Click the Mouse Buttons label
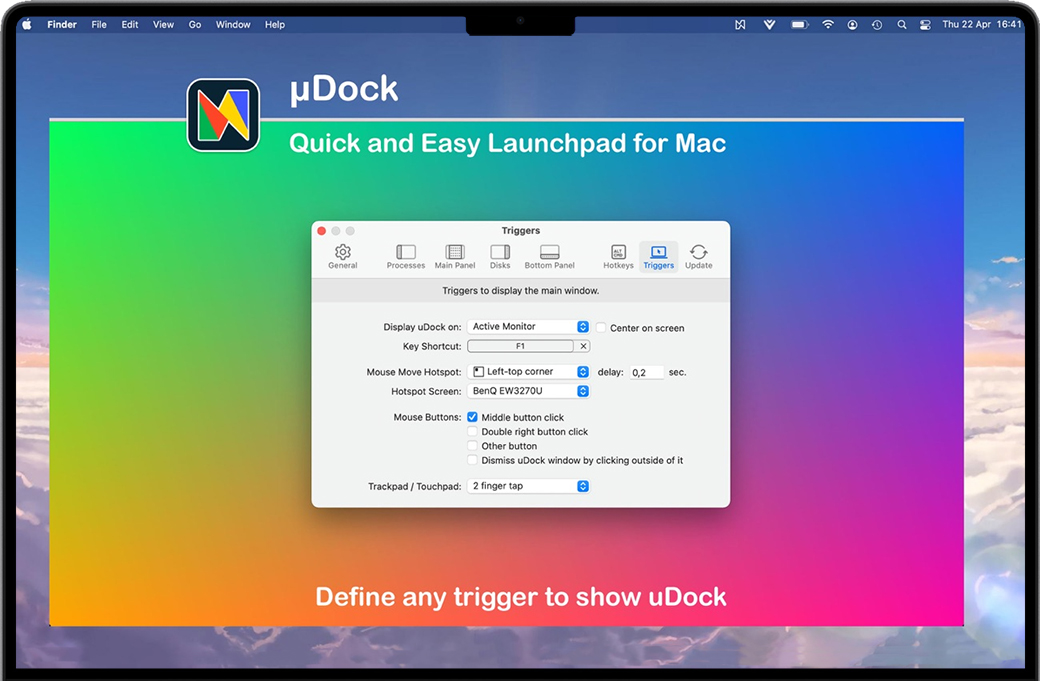 click(427, 417)
